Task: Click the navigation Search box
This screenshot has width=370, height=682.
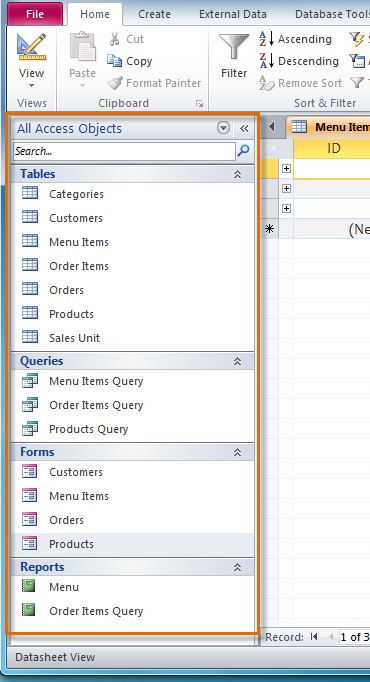Action: [124, 151]
